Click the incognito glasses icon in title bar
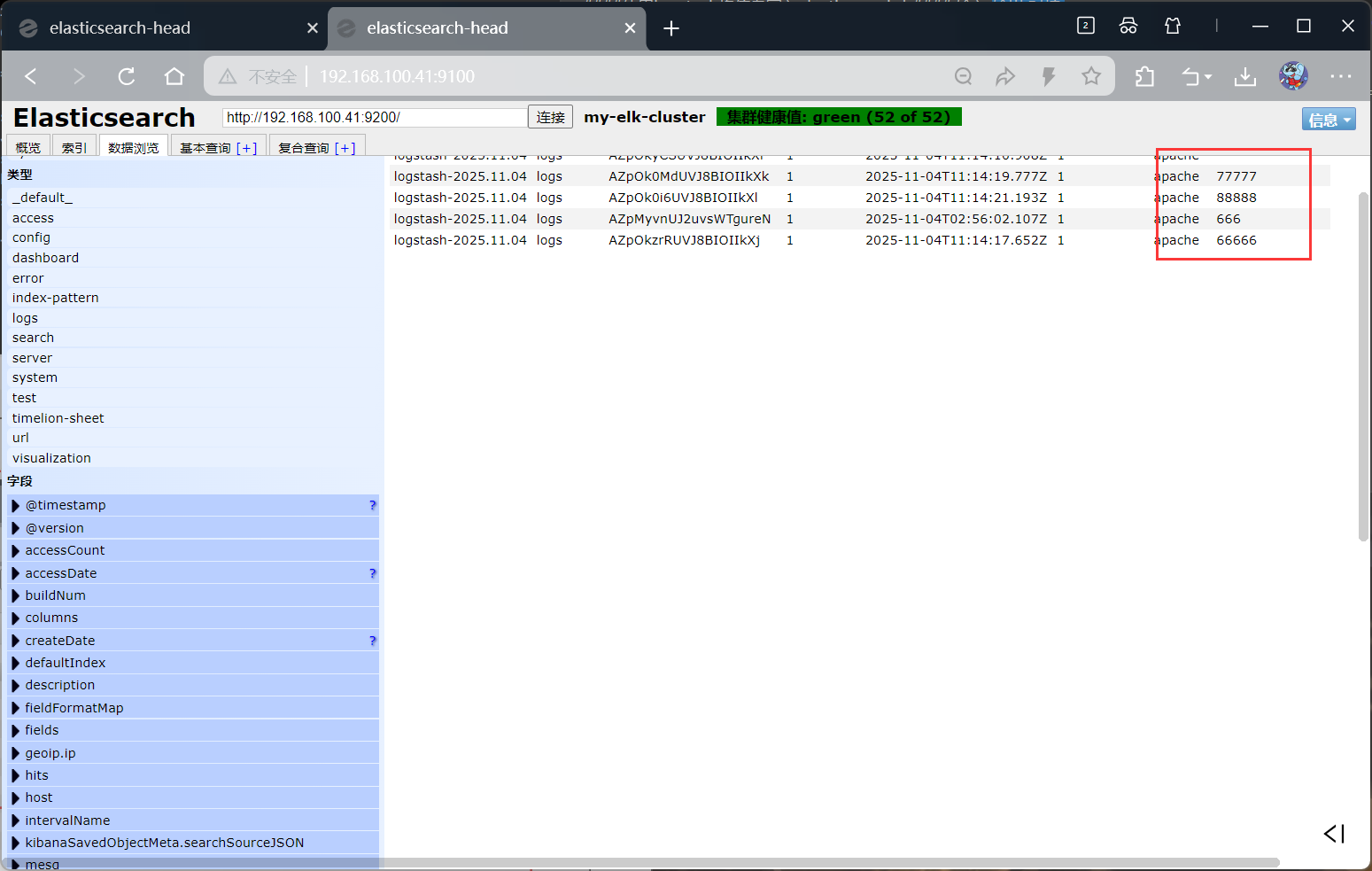Viewport: 1372px width, 871px height. 1128,26
